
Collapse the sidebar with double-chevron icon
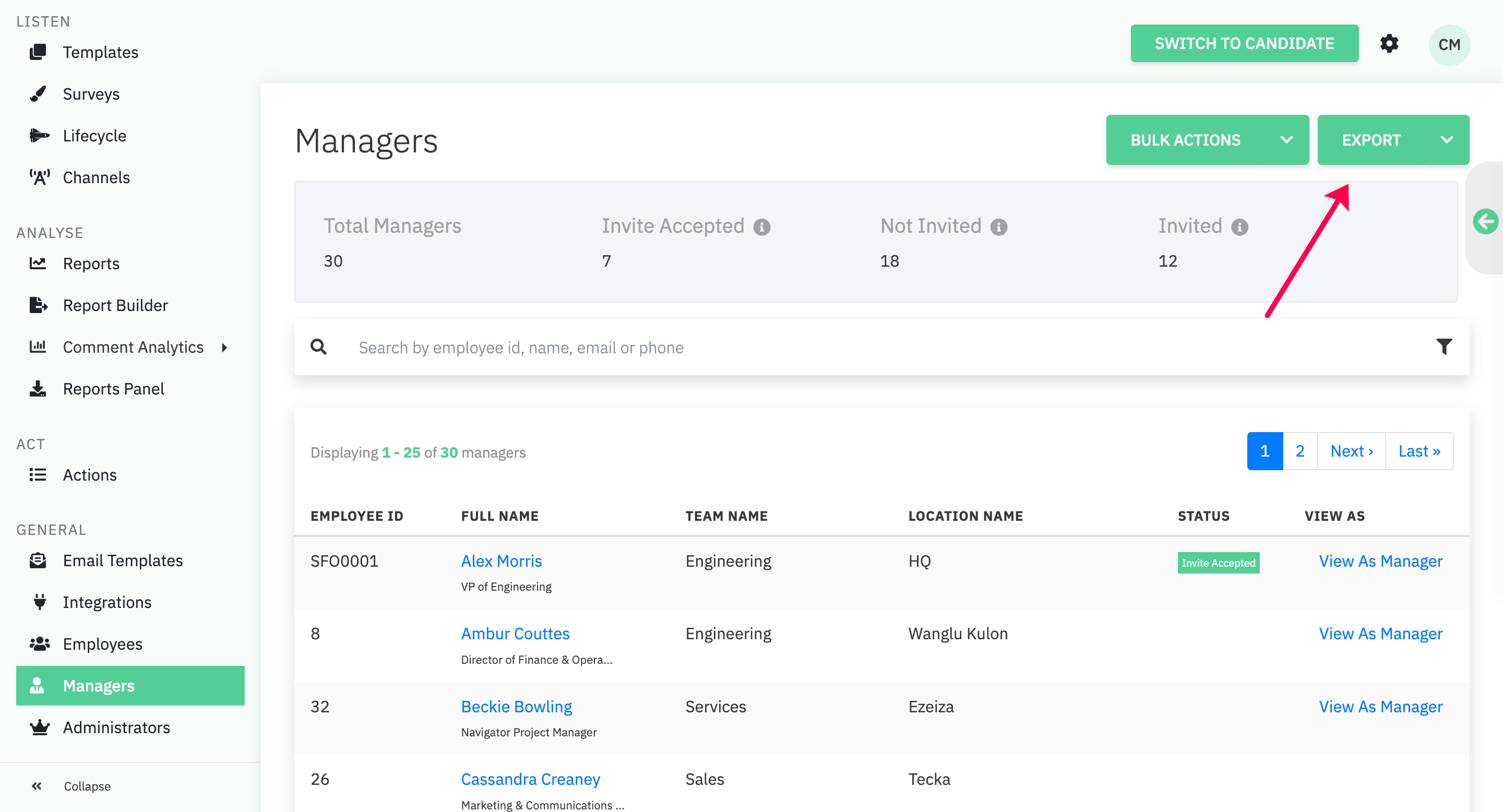point(37,786)
